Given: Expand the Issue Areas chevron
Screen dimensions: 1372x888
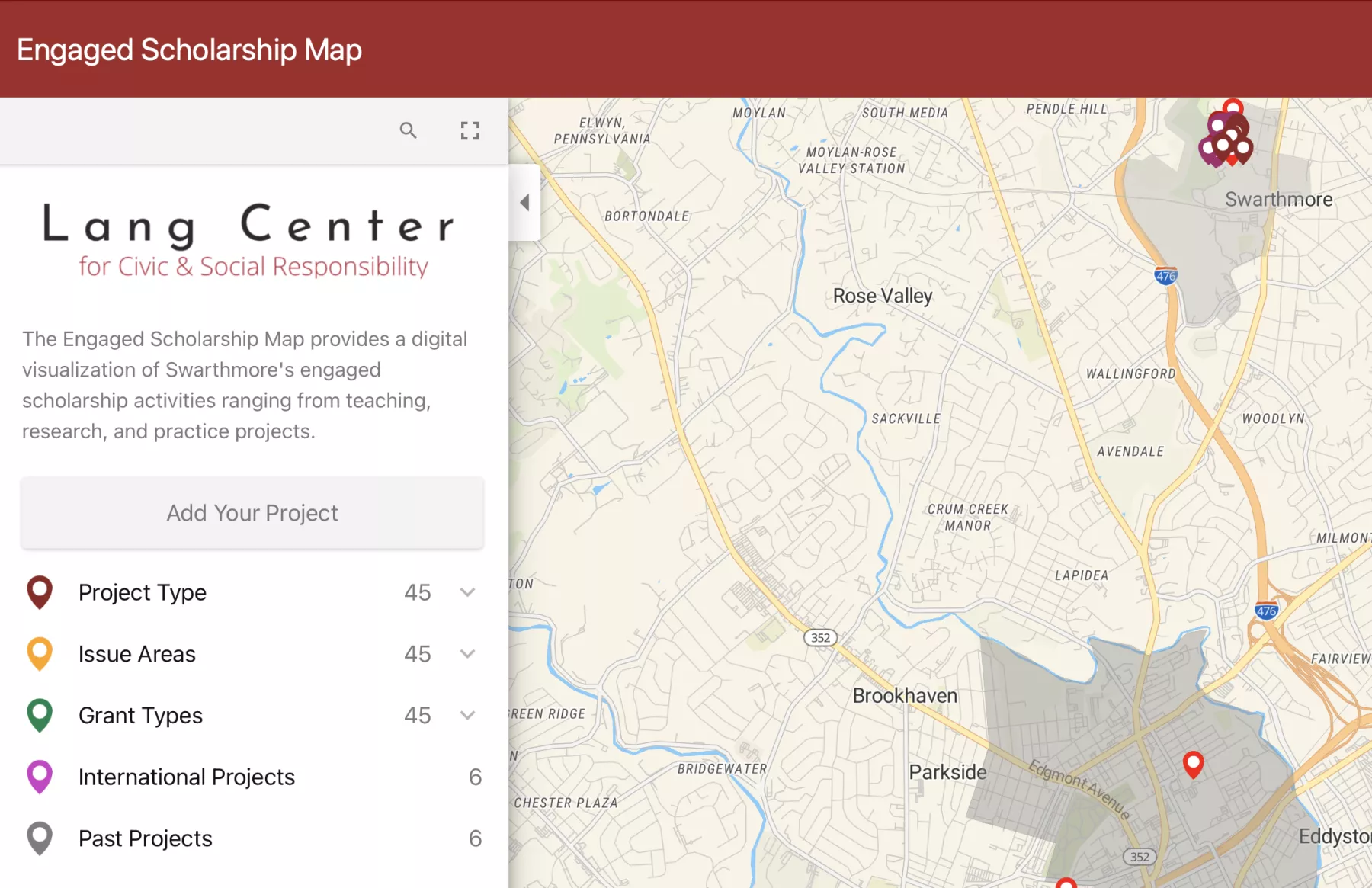Looking at the screenshot, I should (468, 654).
